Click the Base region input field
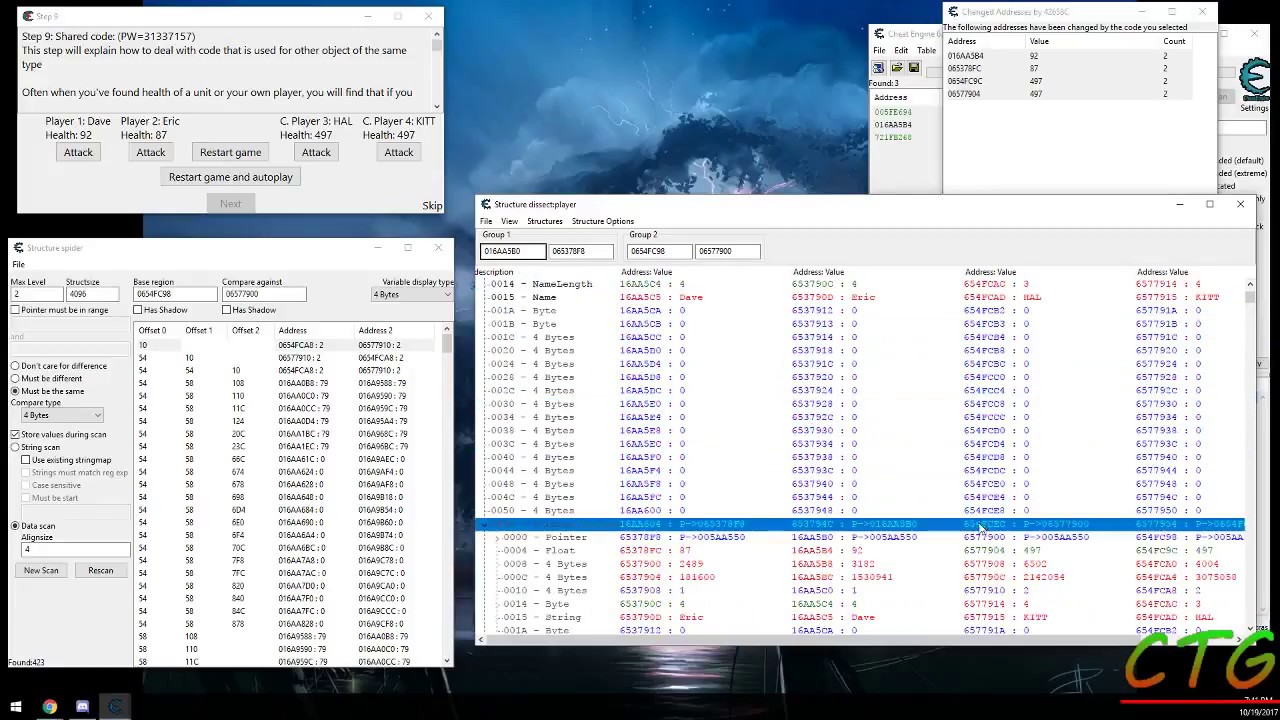 tap(174, 294)
